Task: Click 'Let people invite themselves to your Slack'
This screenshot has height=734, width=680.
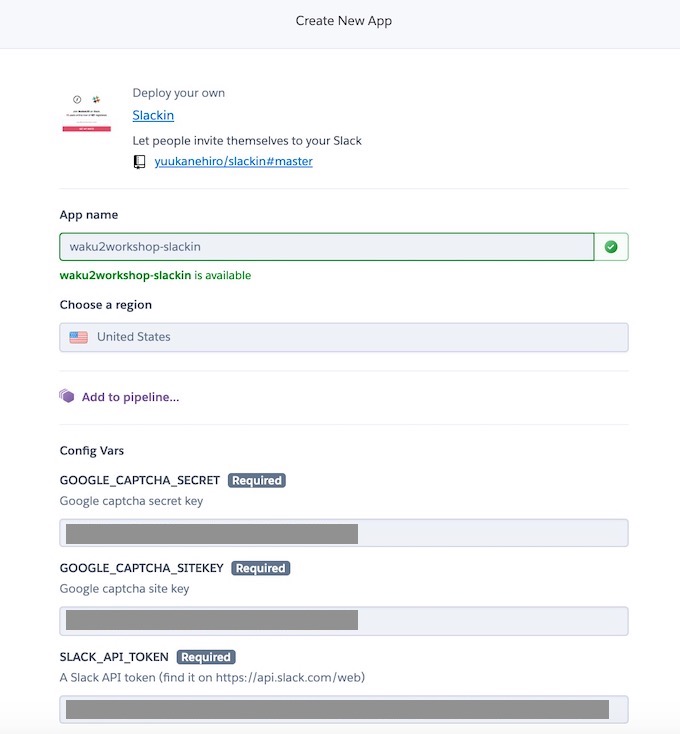Action: pos(247,141)
